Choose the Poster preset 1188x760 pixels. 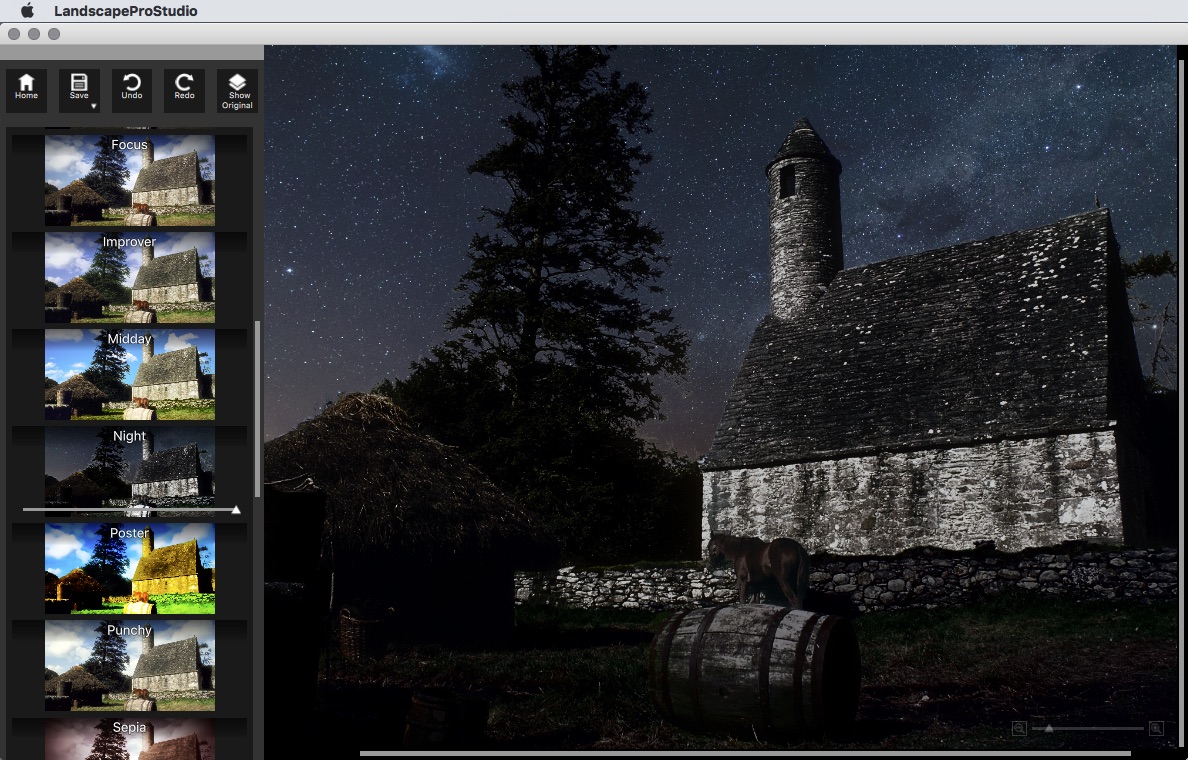click(129, 570)
